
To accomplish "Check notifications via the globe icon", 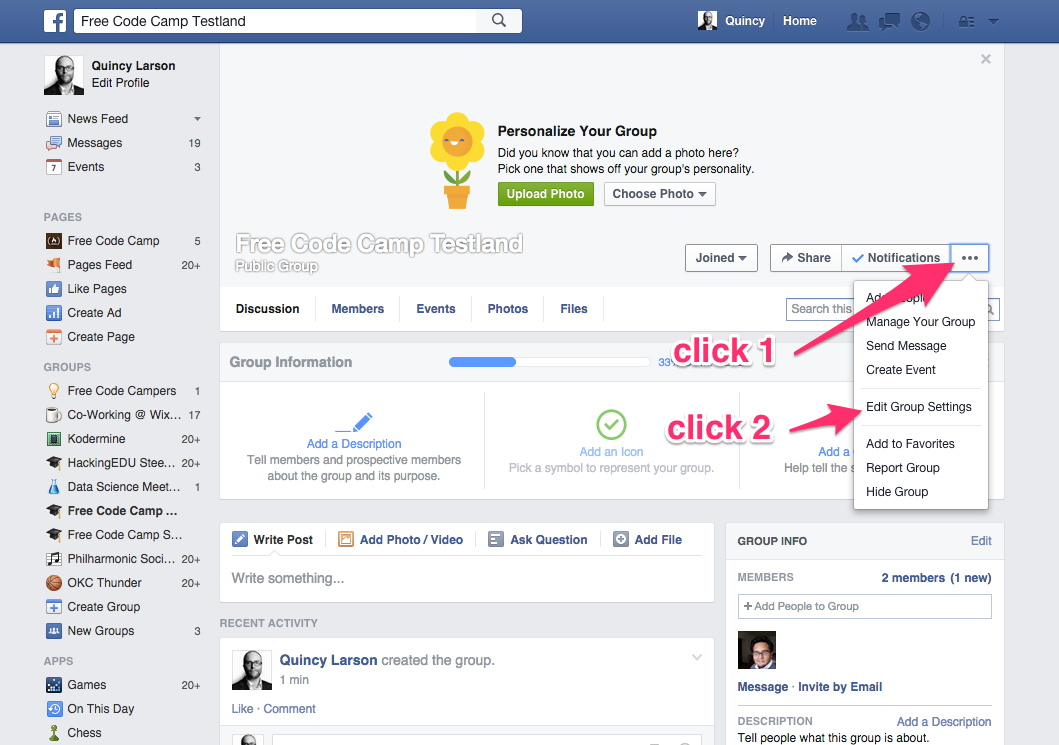I will point(919,20).
